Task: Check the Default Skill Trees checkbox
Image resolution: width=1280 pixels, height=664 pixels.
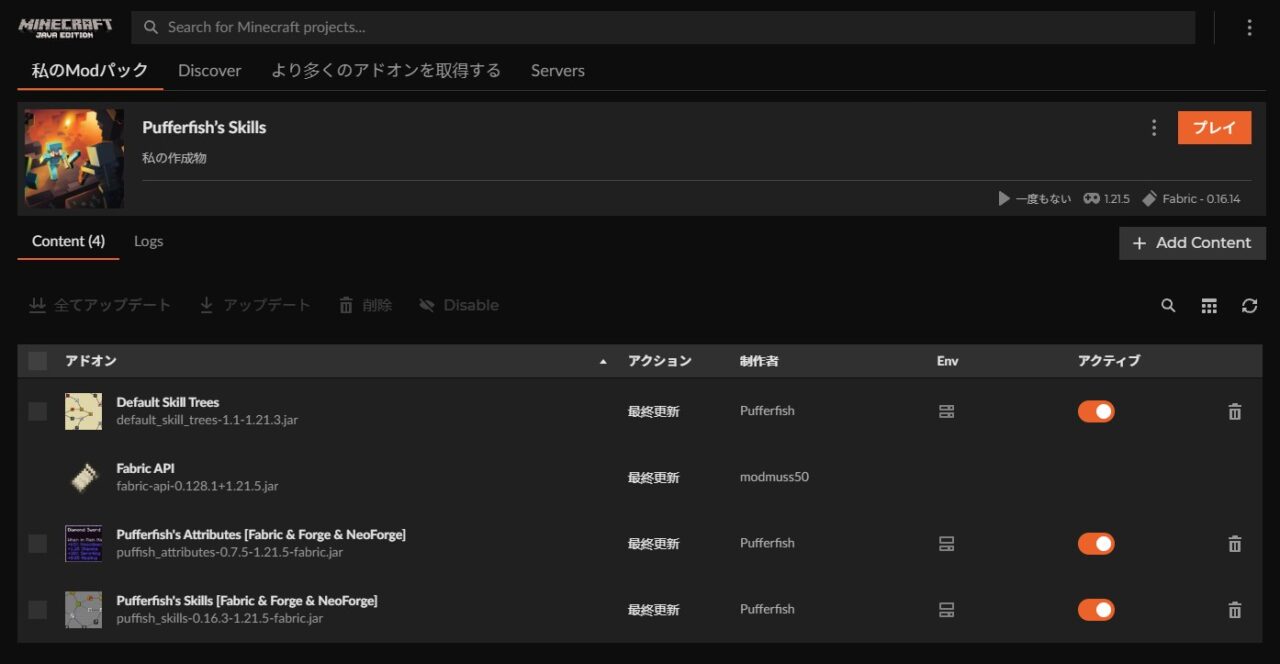Action: click(38, 411)
